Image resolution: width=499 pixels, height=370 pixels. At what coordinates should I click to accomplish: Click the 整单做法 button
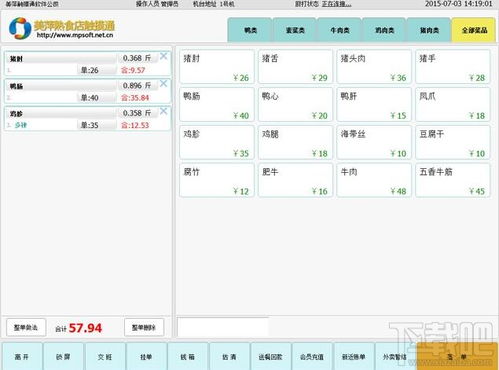coord(26,327)
